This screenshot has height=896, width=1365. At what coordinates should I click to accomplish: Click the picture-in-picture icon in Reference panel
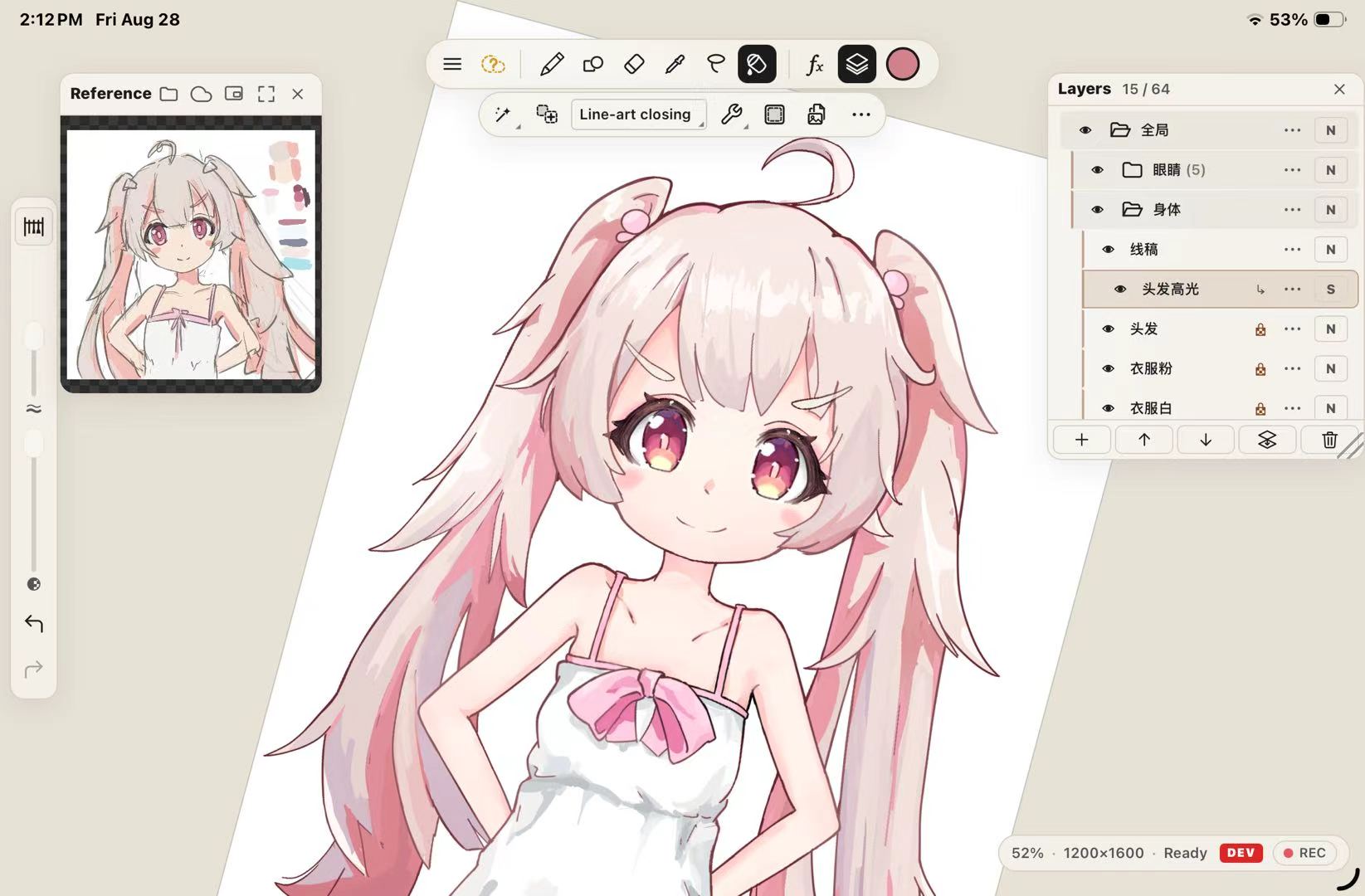click(x=234, y=94)
